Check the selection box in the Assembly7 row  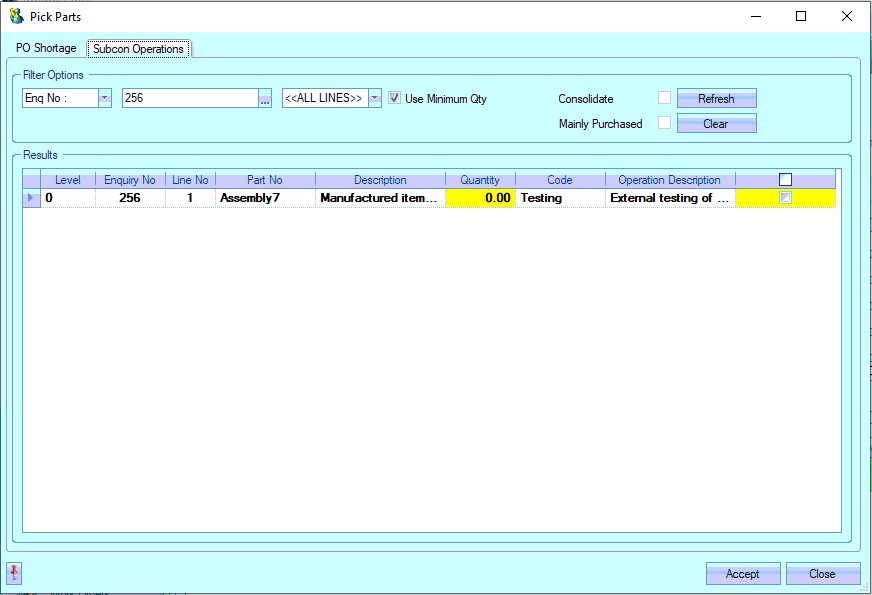point(785,198)
